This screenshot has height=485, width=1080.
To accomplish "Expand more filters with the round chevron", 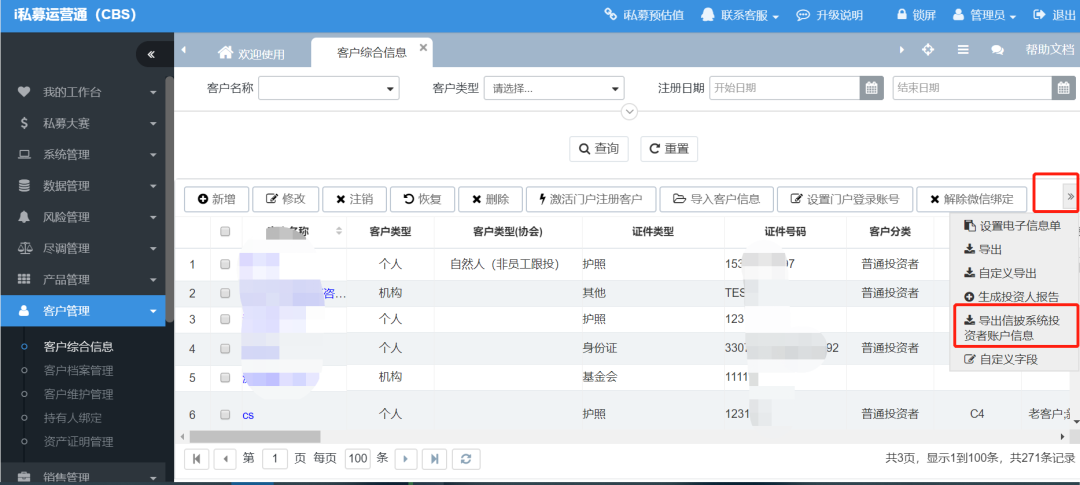I will 630,111.
